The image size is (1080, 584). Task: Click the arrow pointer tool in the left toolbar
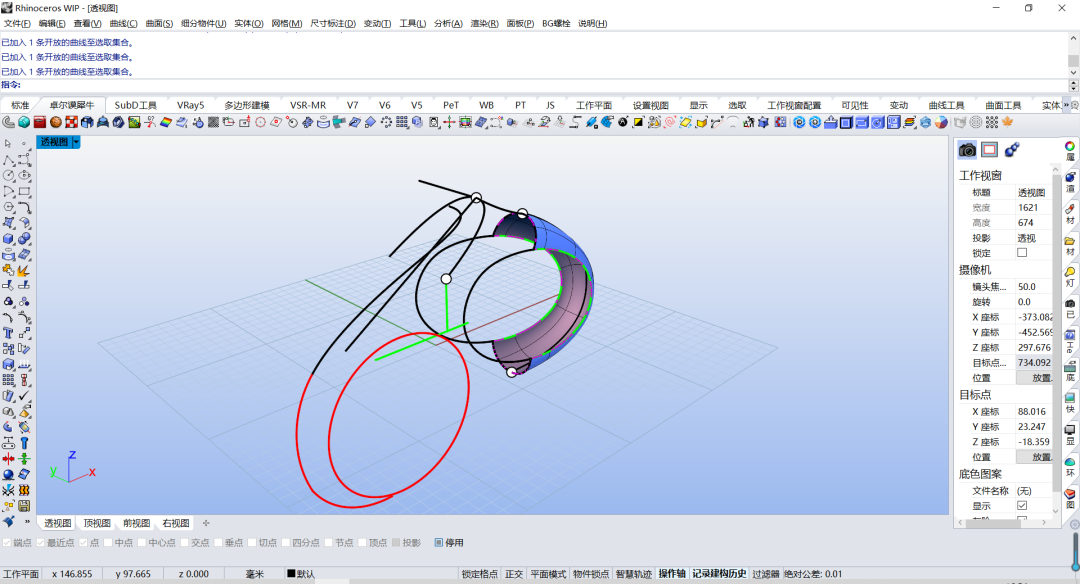click(x=8, y=144)
